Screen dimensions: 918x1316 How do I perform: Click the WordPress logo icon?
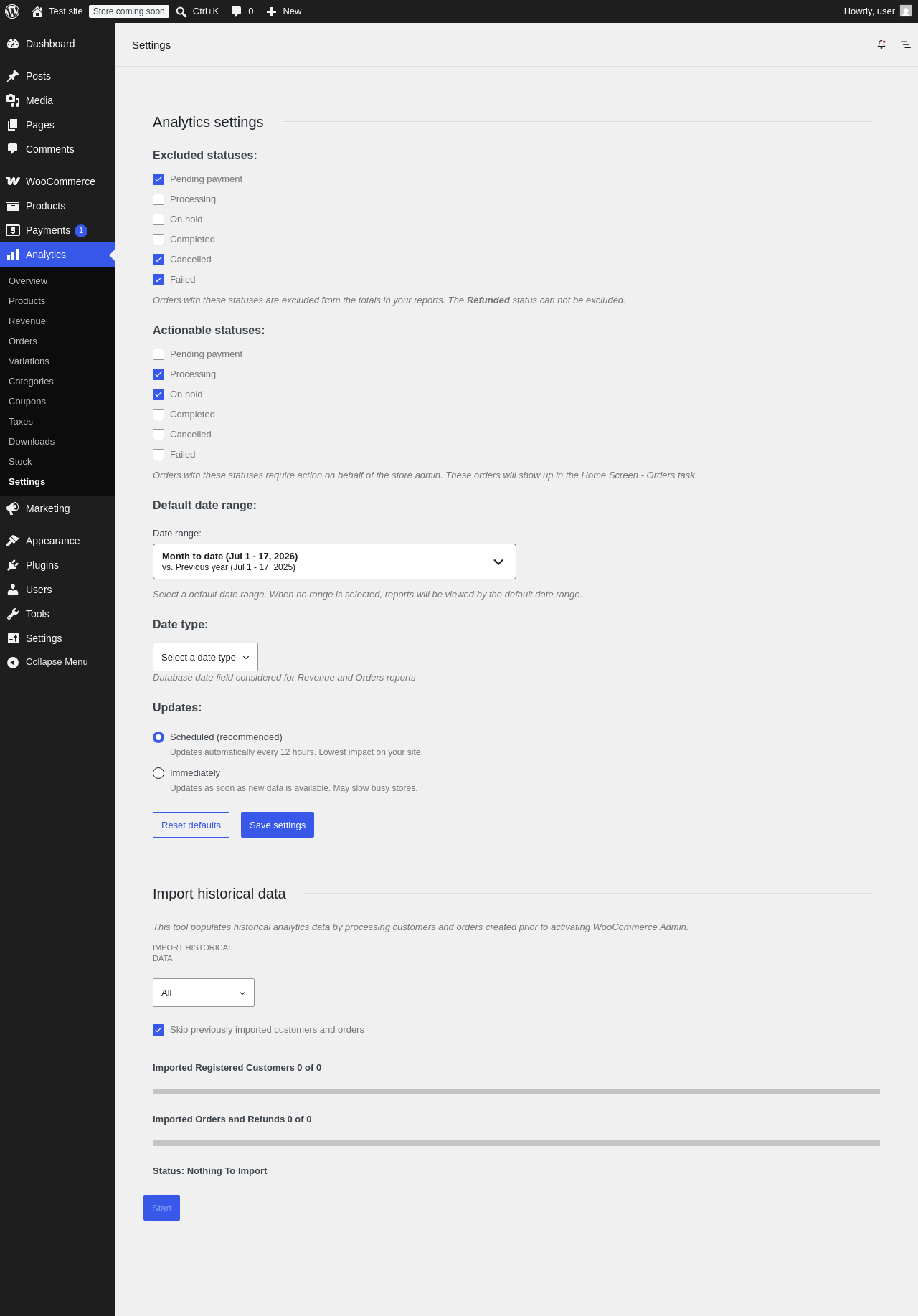tap(12, 11)
